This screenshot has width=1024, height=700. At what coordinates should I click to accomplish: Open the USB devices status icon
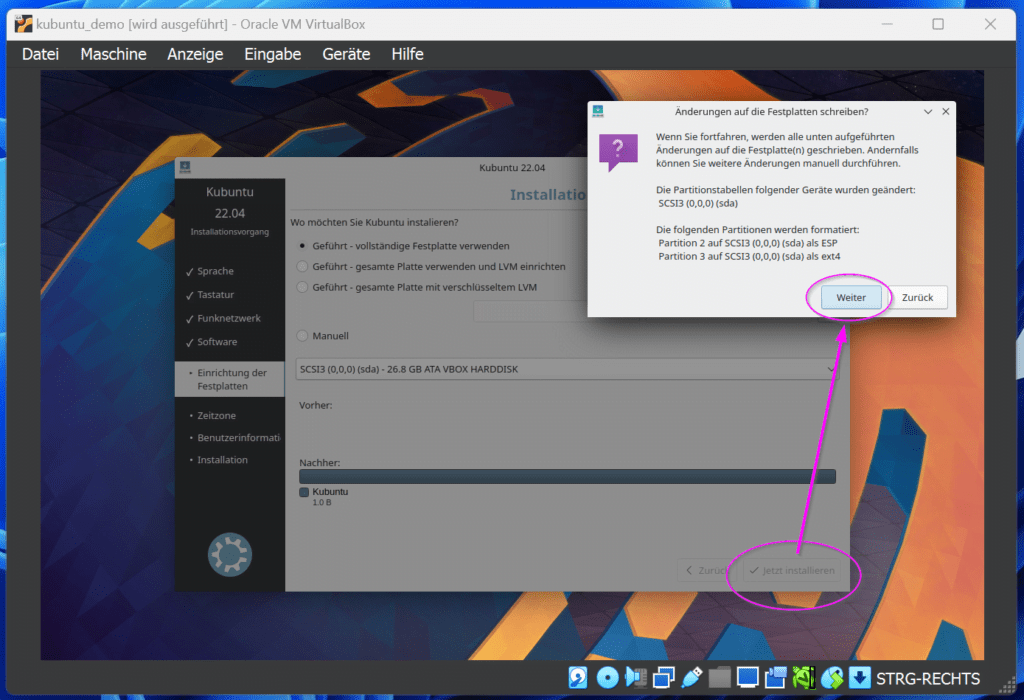pyautogui.click(x=692, y=678)
